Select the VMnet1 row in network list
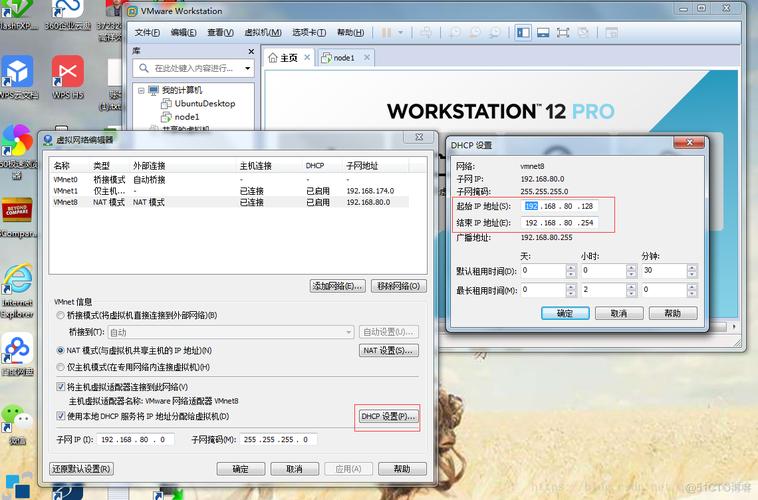The width and height of the screenshot is (758, 500). 230,191
